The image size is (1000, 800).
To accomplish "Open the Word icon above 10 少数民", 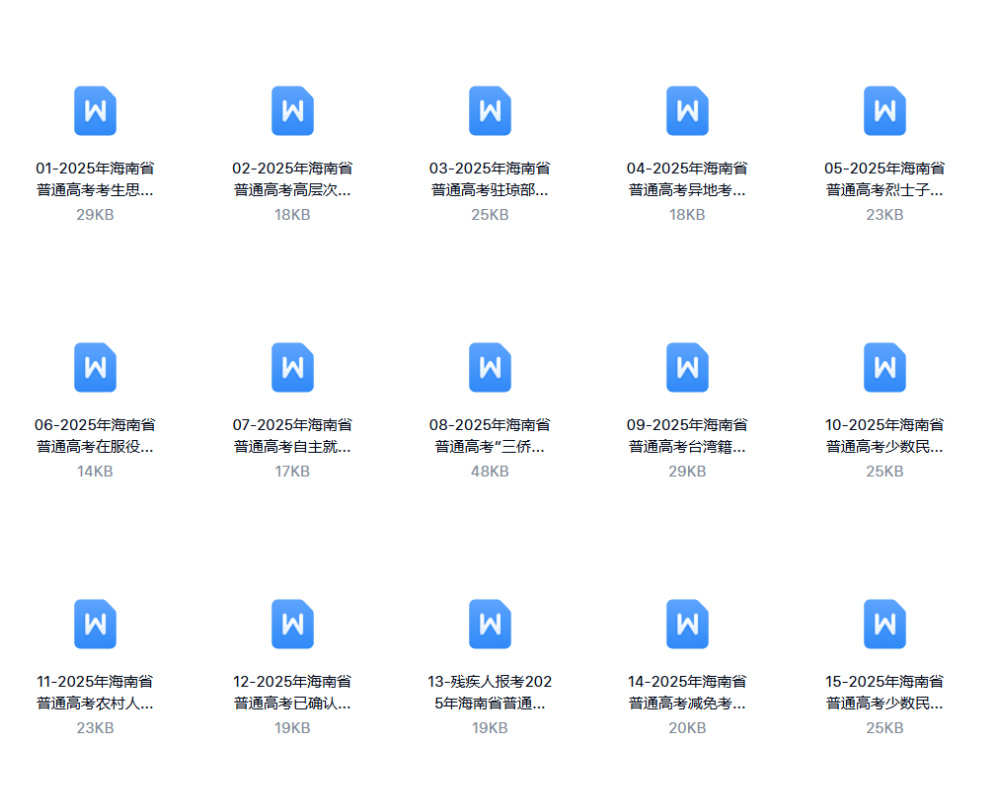I will [x=884, y=367].
